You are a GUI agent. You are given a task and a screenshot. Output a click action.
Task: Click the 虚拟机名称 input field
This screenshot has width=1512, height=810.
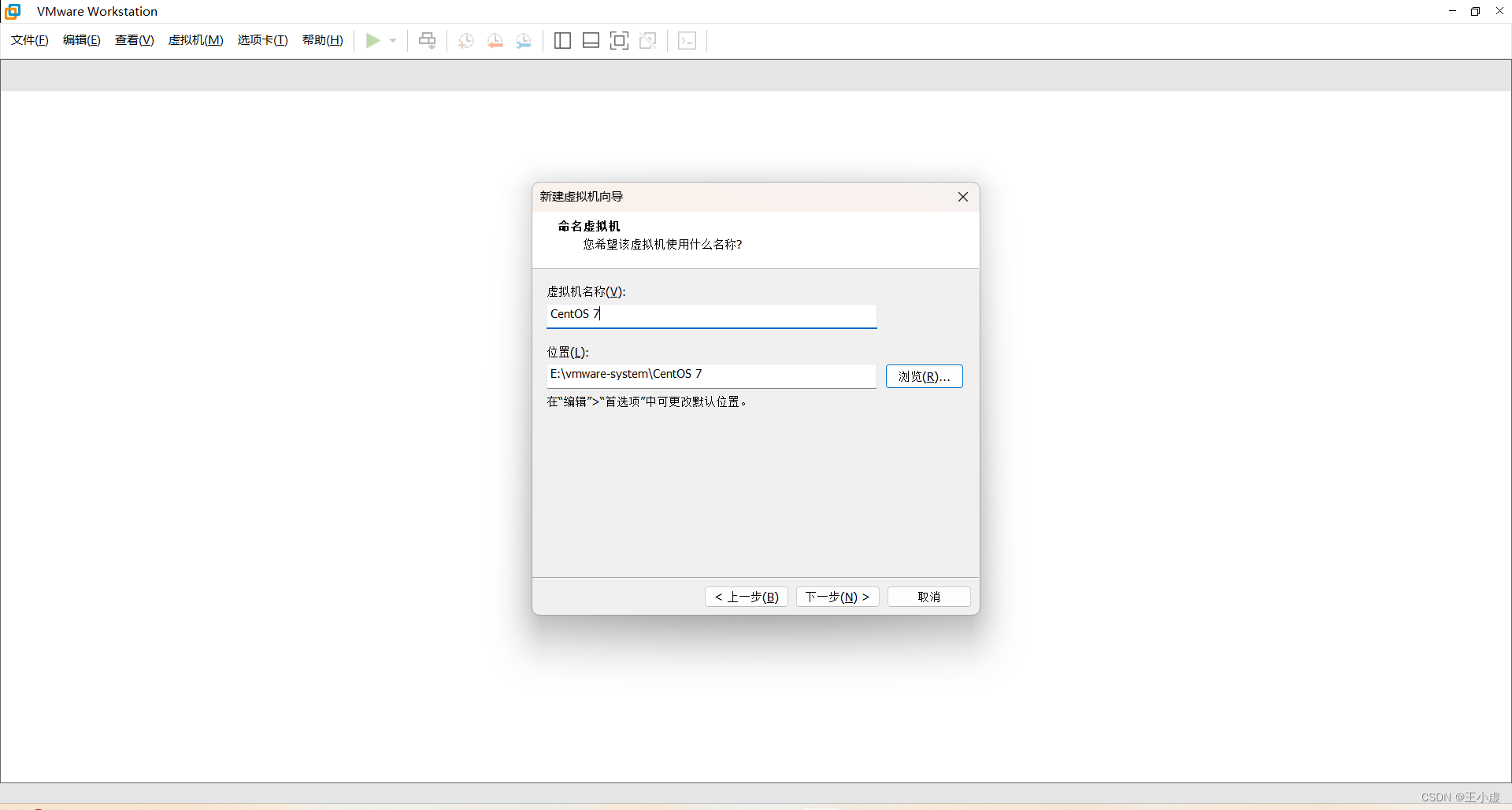[711, 315]
